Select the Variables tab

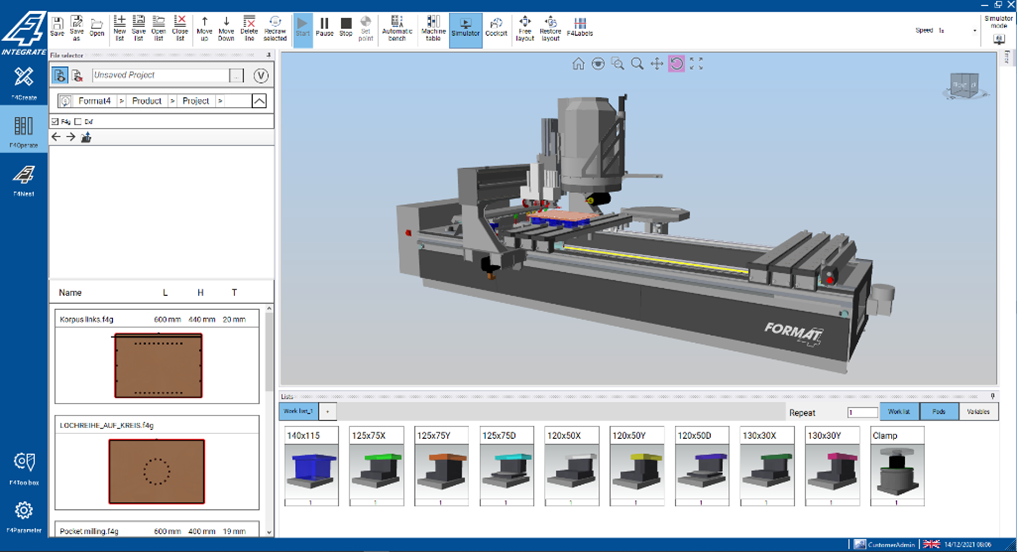click(977, 412)
